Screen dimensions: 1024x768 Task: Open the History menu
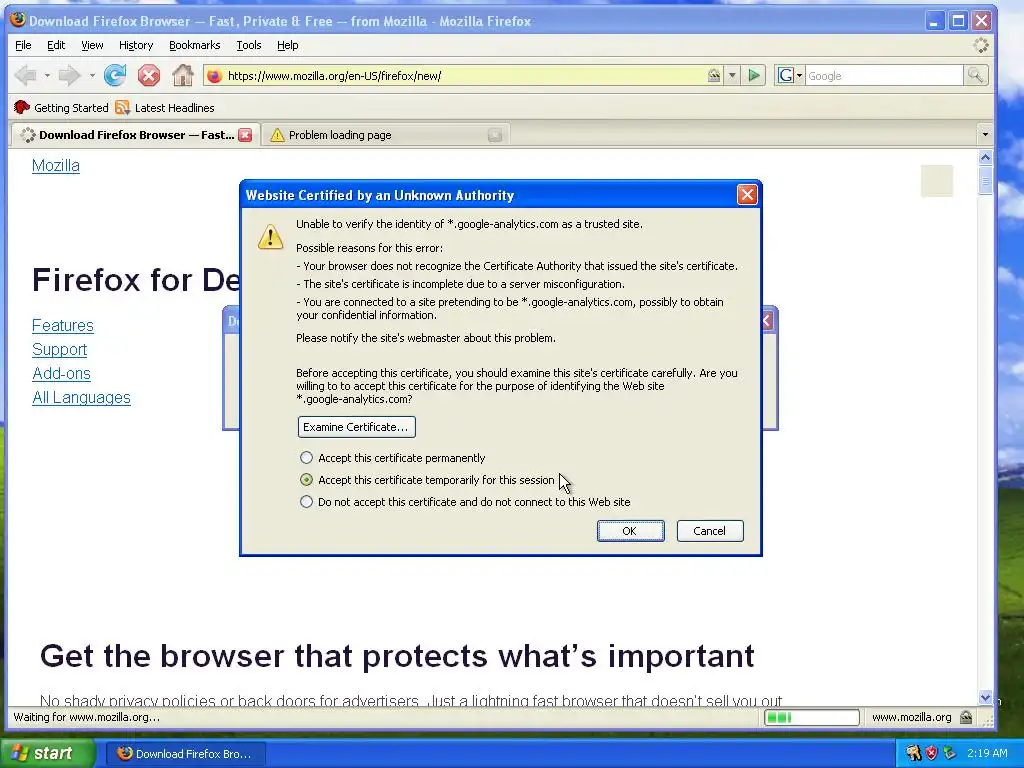pos(136,45)
